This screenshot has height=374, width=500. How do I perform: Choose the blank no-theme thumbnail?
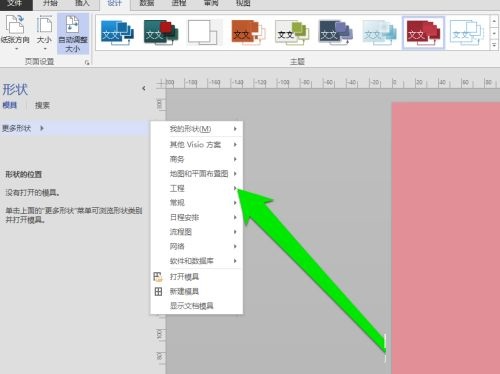(x=204, y=33)
